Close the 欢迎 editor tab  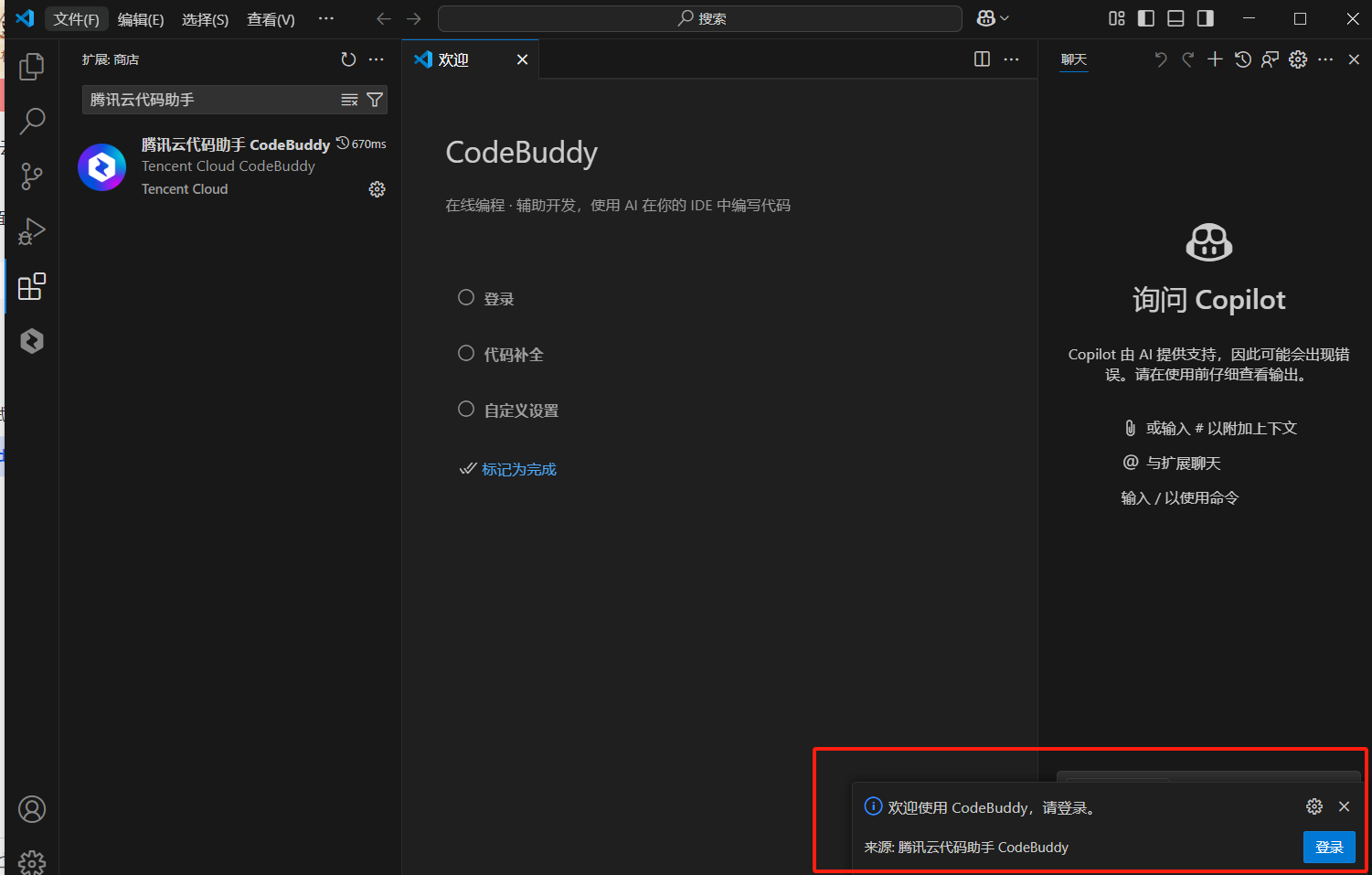pyautogui.click(x=522, y=59)
